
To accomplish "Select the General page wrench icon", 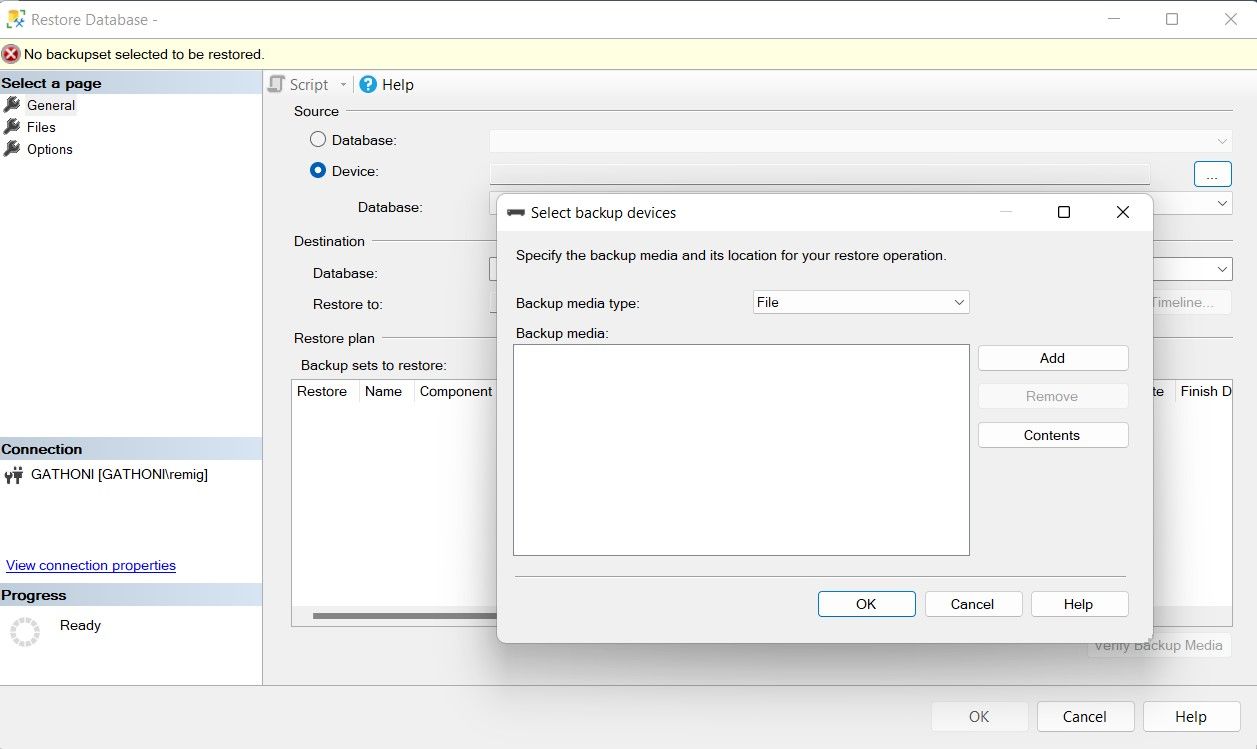I will click(12, 105).
